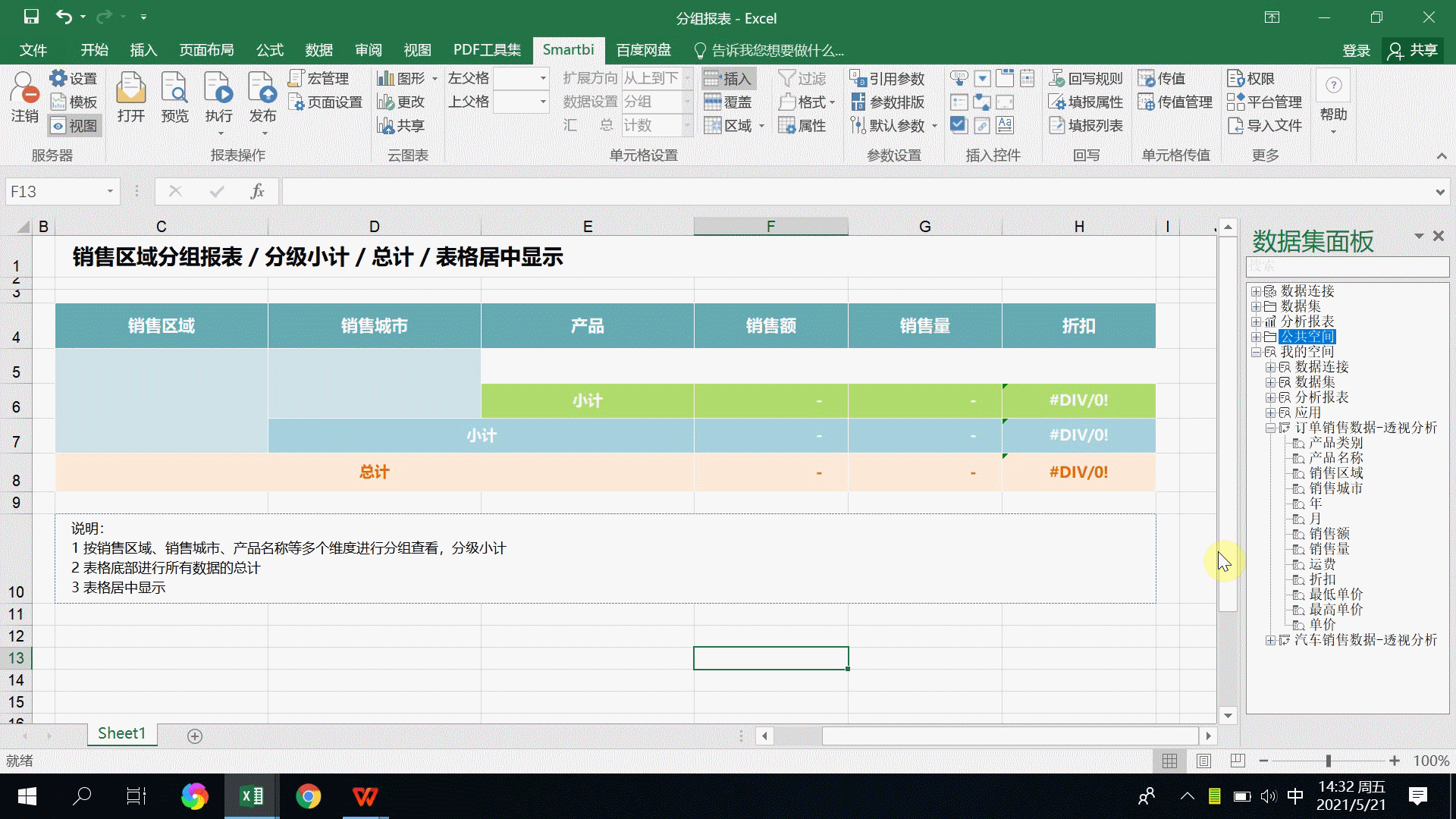Open the 左父格 dropdown

542,78
